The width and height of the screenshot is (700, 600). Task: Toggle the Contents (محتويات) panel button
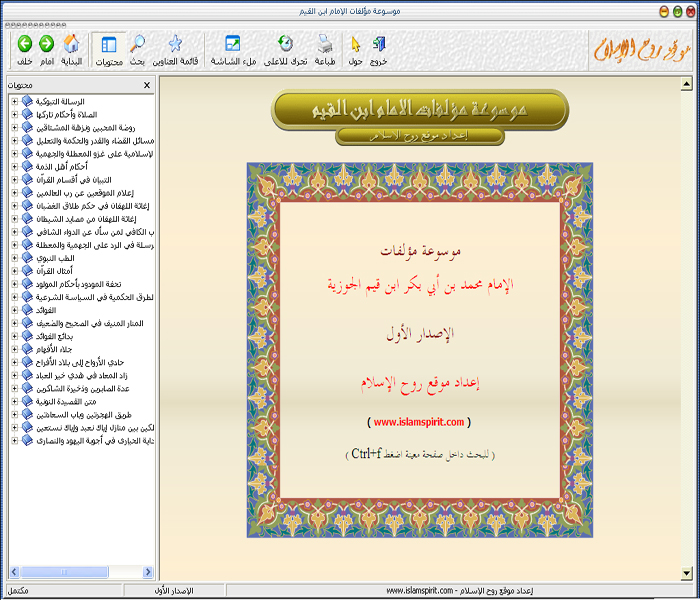[109, 44]
